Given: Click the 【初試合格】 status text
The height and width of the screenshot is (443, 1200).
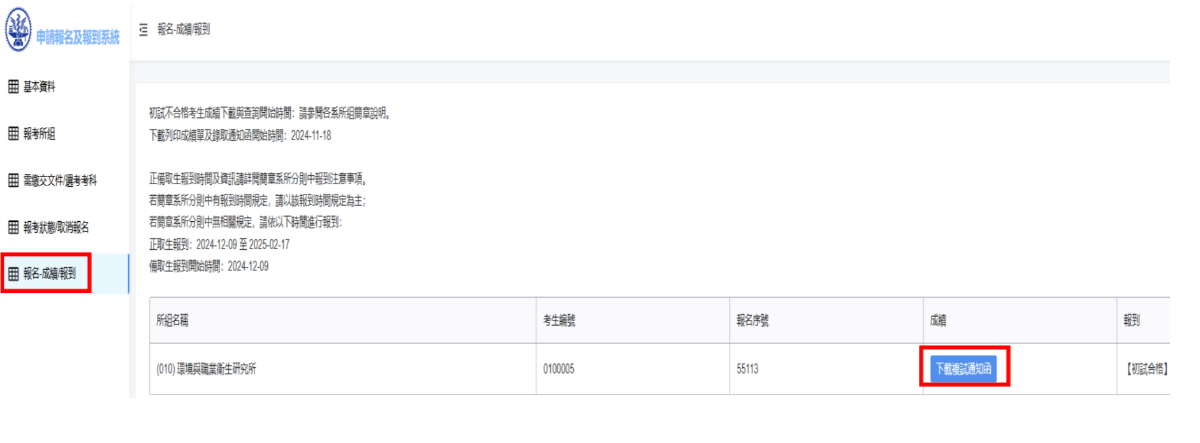Looking at the screenshot, I should pos(1146,369).
